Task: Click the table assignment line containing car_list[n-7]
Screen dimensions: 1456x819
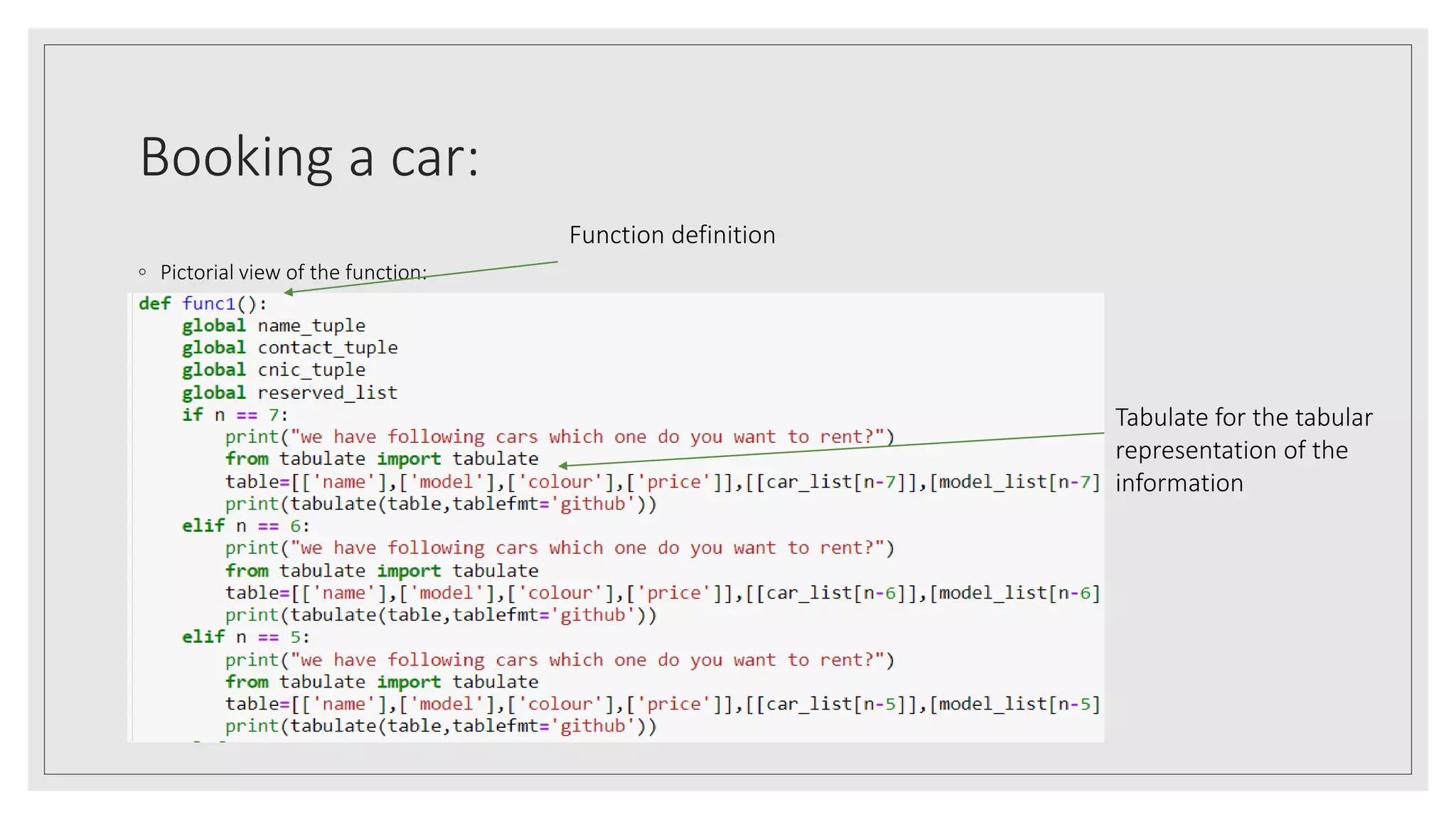Action: pos(662,482)
